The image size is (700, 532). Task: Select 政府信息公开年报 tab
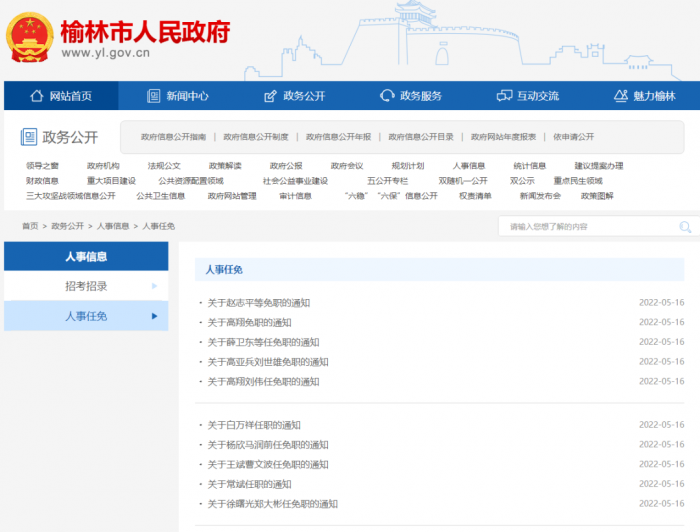pos(338,137)
